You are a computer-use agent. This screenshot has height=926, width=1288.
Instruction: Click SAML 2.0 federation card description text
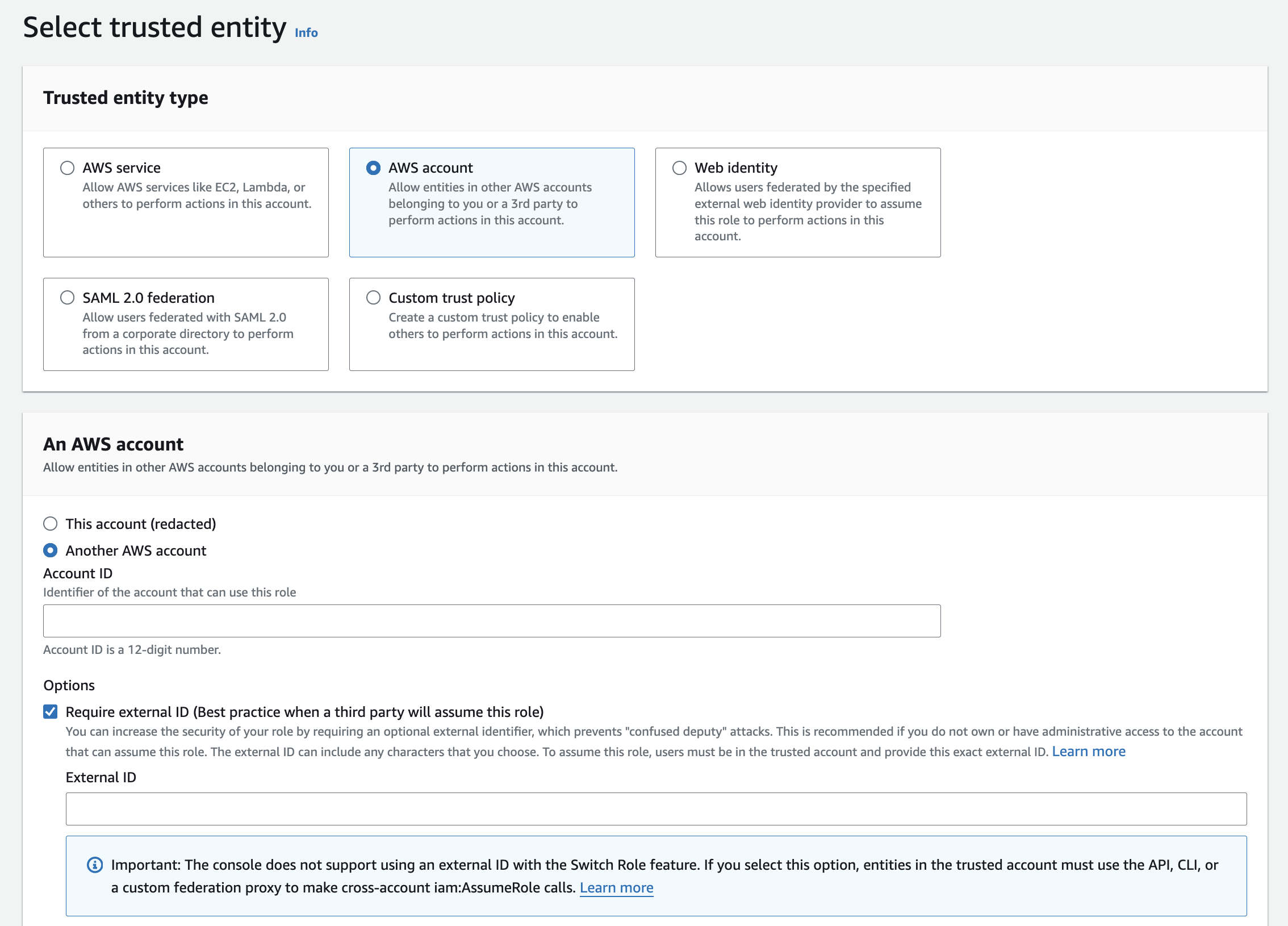click(188, 333)
